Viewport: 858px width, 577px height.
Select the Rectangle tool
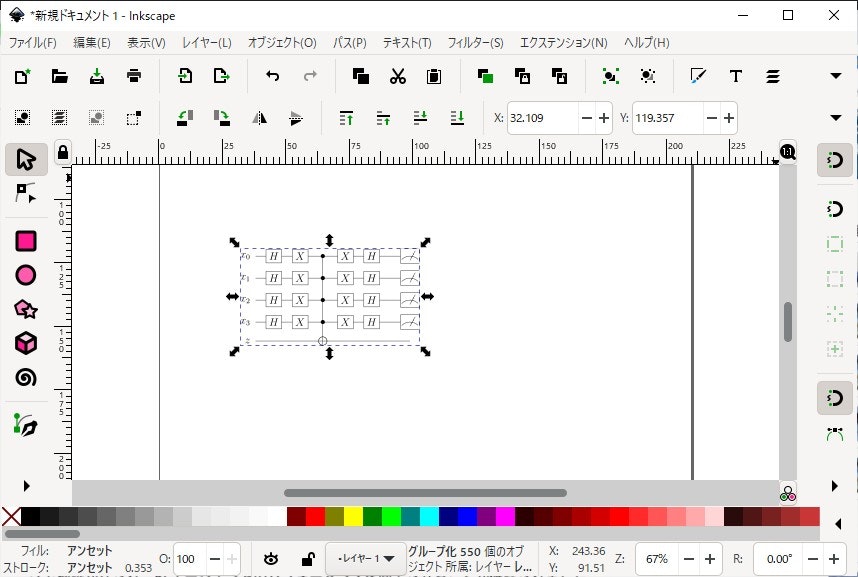tap(25, 240)
